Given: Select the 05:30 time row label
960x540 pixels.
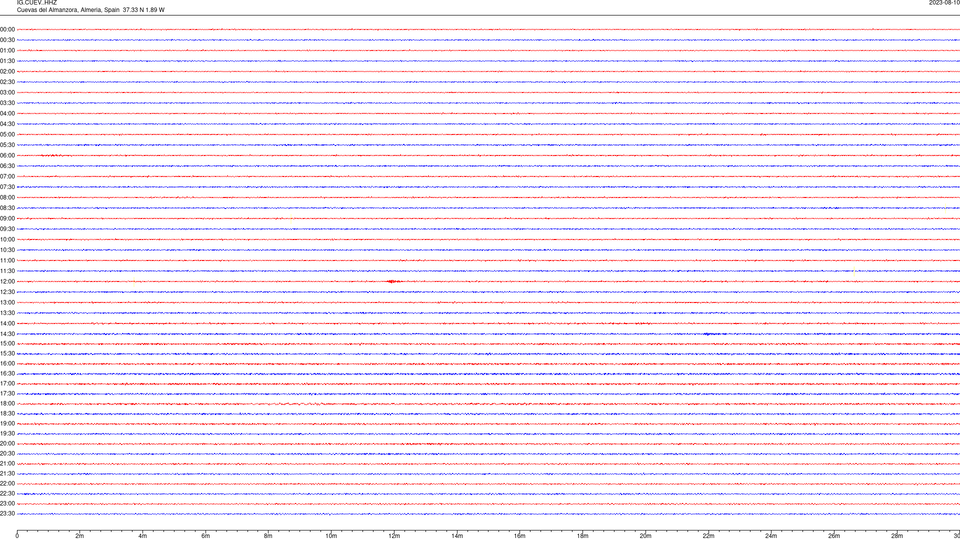Looking at the screenshot, I should click(x=7, y=144).
